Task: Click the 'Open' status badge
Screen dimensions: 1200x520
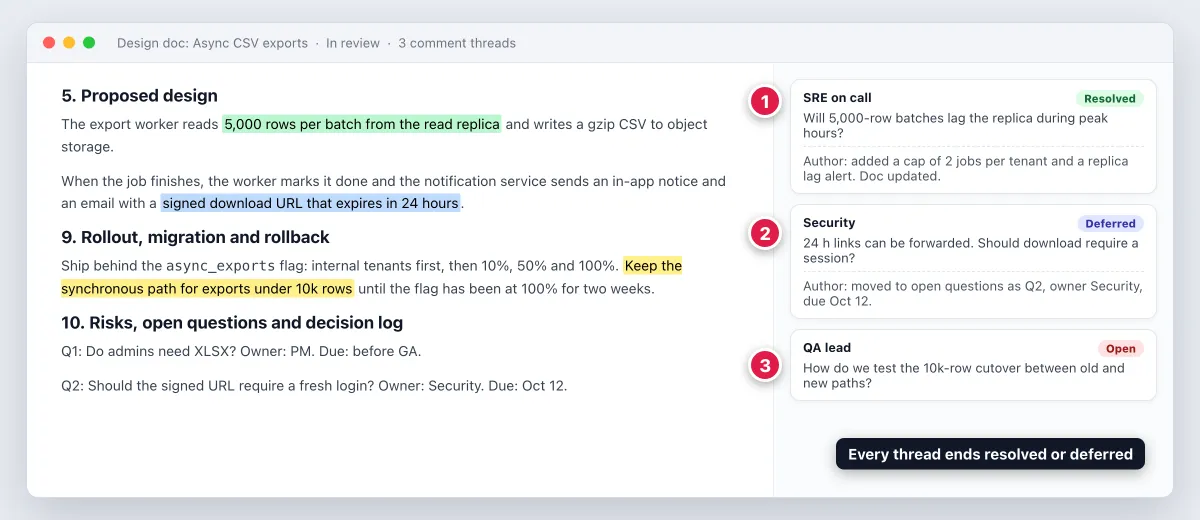Action: [1120, 348]
